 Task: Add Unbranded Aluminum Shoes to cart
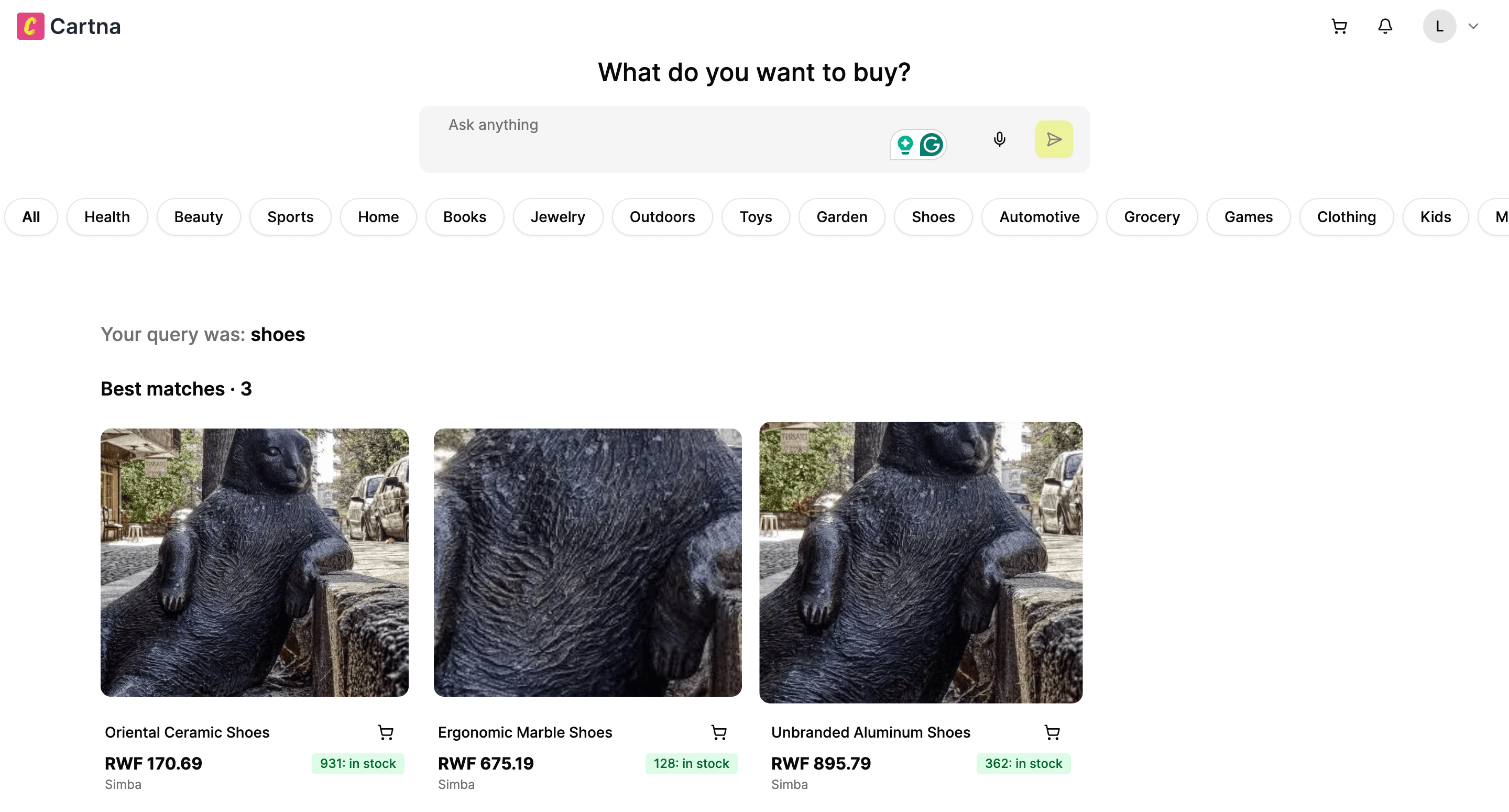pos(1052,732)
